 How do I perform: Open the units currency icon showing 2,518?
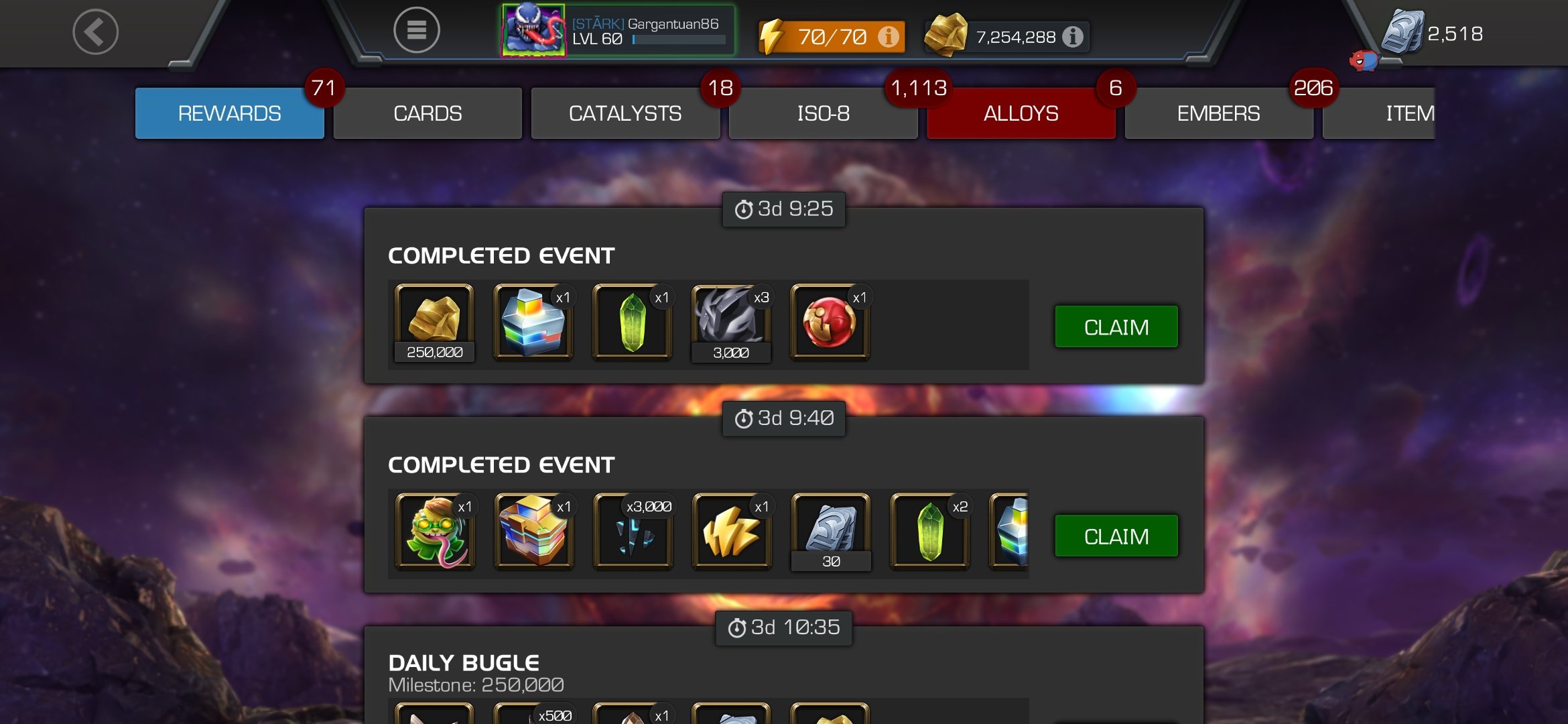coord(1402,32)
